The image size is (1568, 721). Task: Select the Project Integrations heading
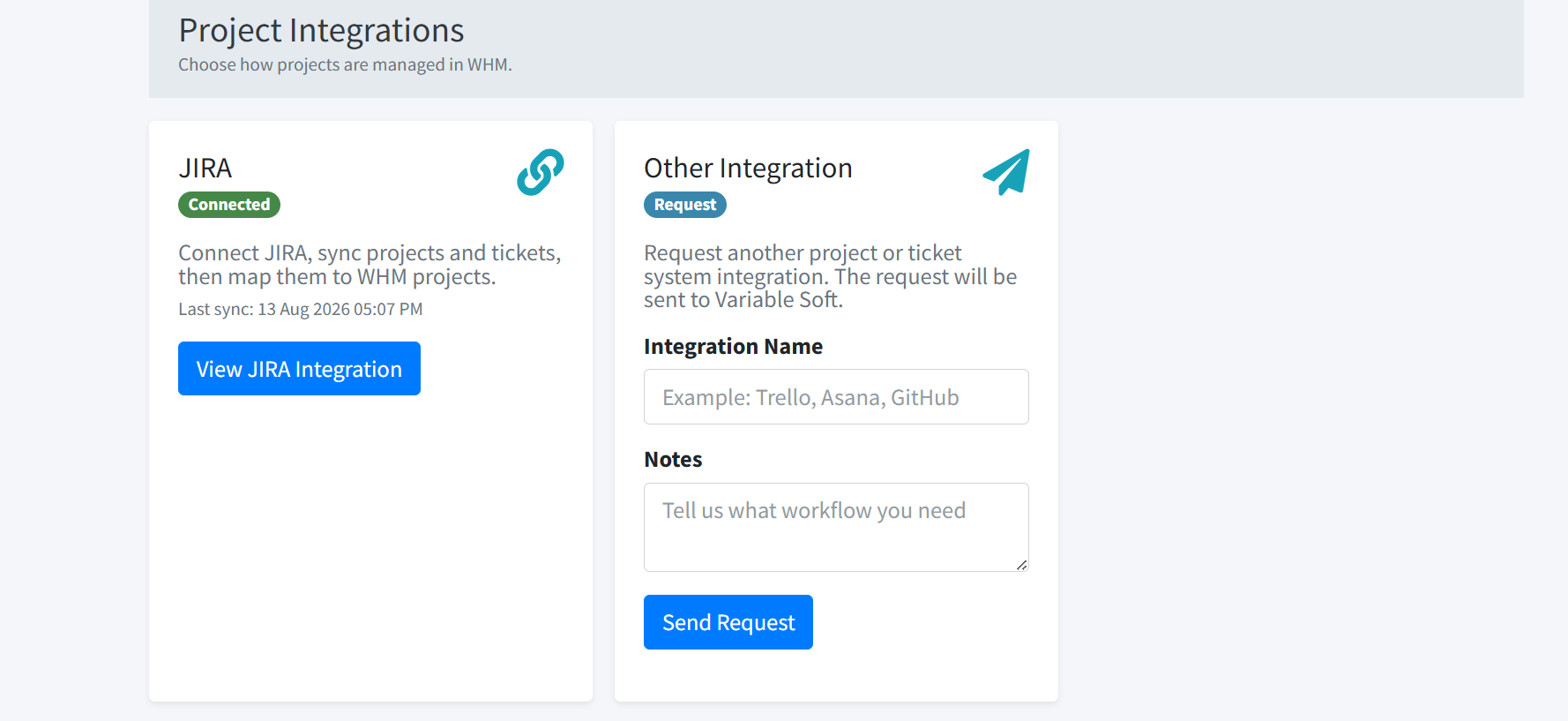(x=321, y=31)
